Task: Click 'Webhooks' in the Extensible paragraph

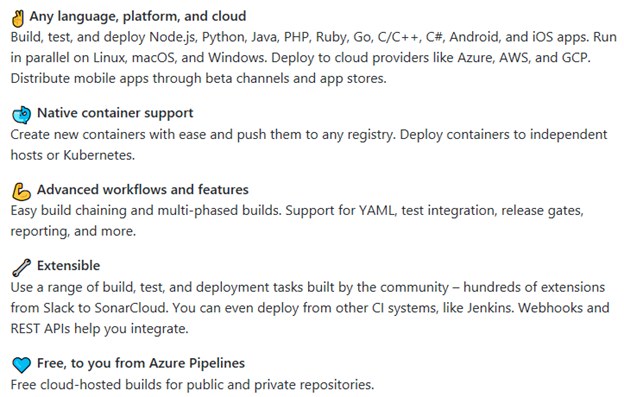Action: coord(550,308)
